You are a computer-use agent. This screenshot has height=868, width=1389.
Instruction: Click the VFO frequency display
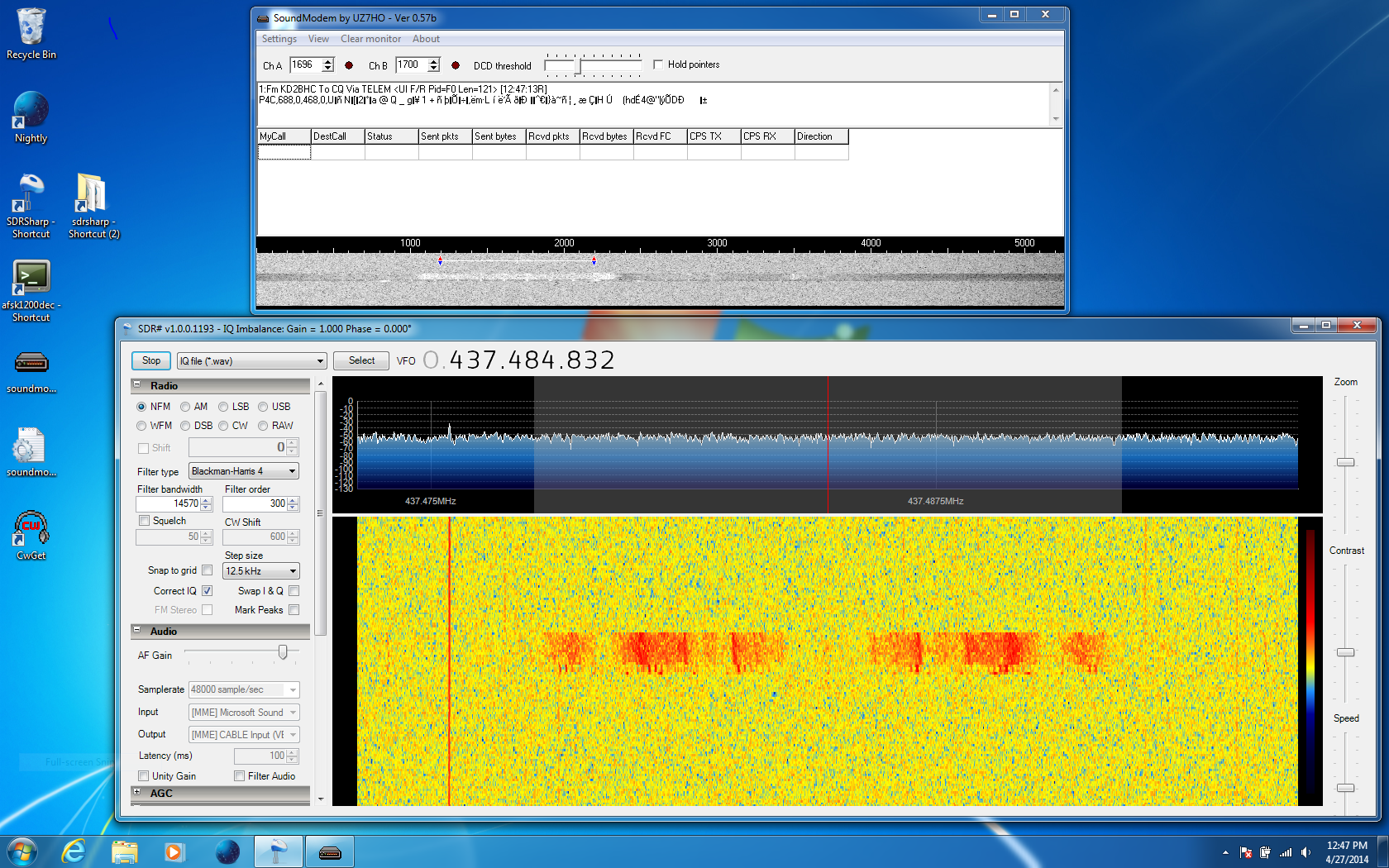519,360
